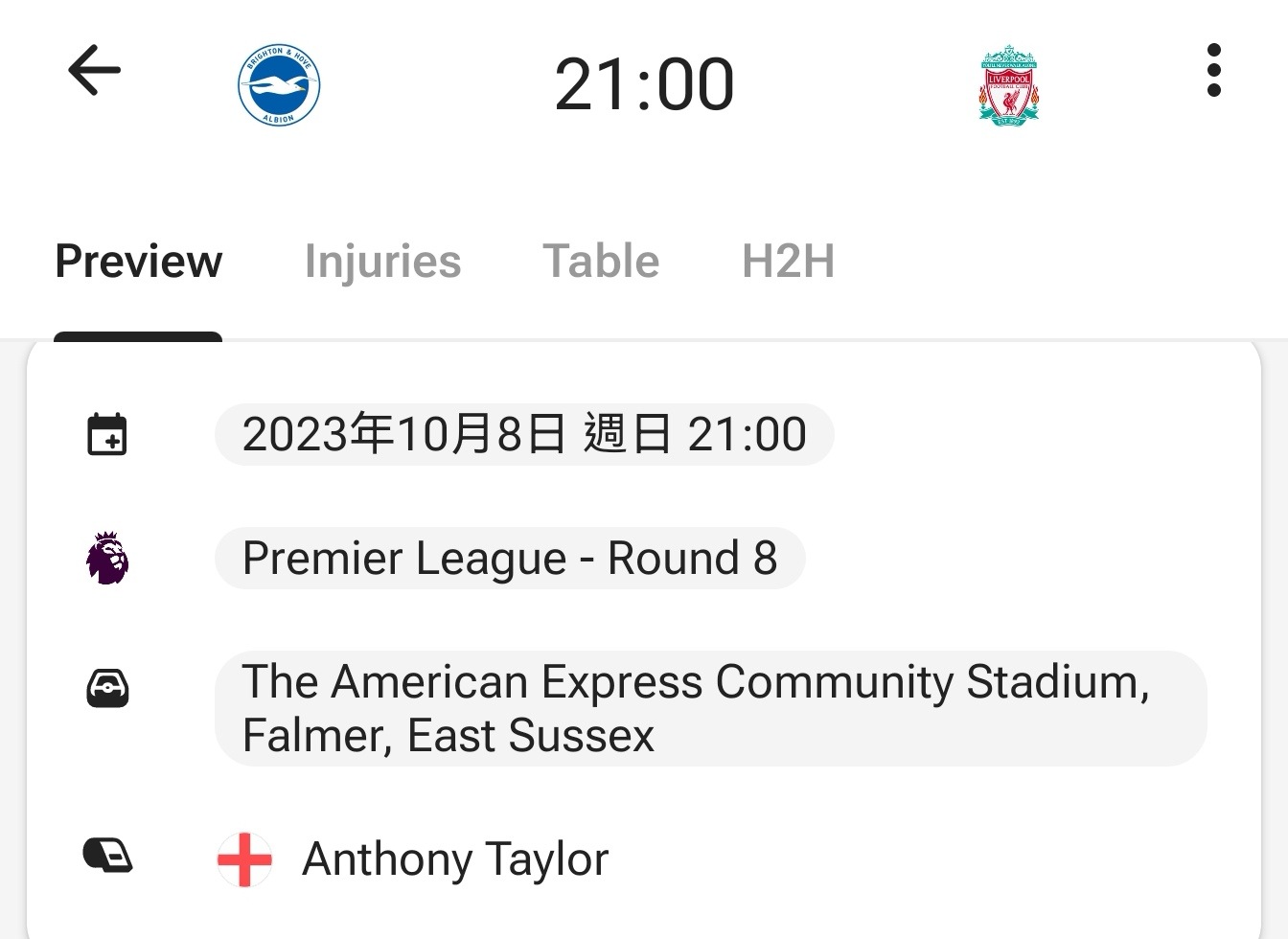
Task: Click the calendar add-event icon
Action: click(107, 434)
